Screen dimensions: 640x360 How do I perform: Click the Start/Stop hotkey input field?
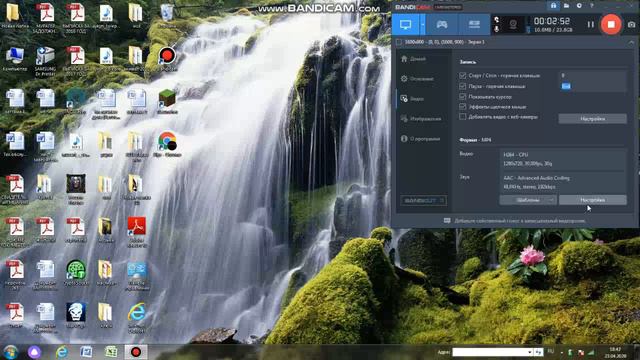[x=592, y=76]
